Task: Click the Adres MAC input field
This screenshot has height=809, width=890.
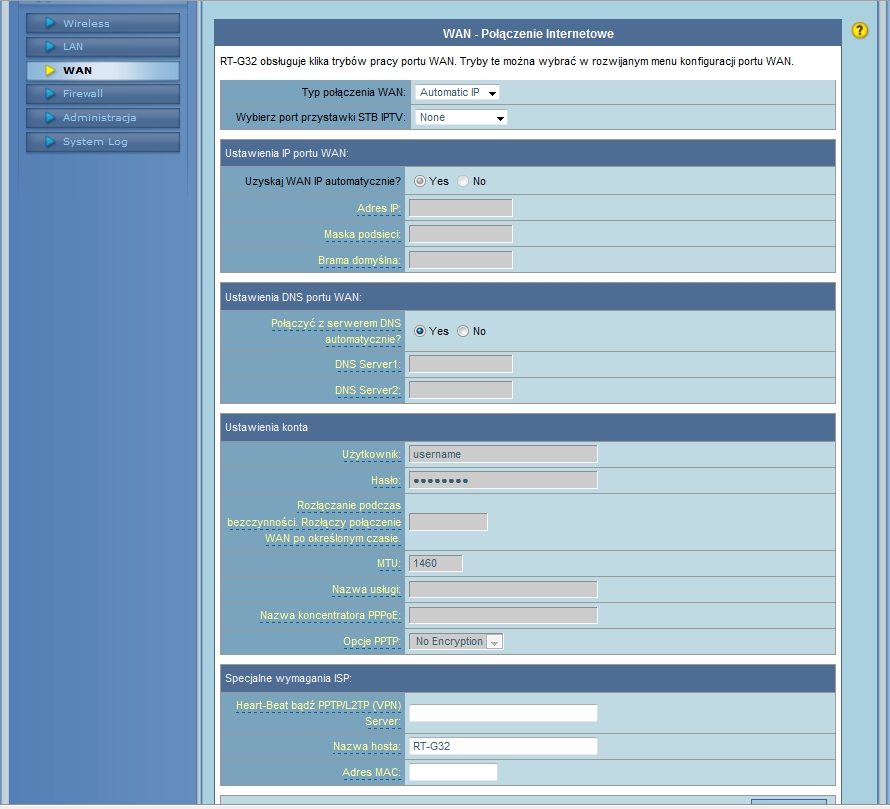Action: pyautogui.click(x=453, y=772)
